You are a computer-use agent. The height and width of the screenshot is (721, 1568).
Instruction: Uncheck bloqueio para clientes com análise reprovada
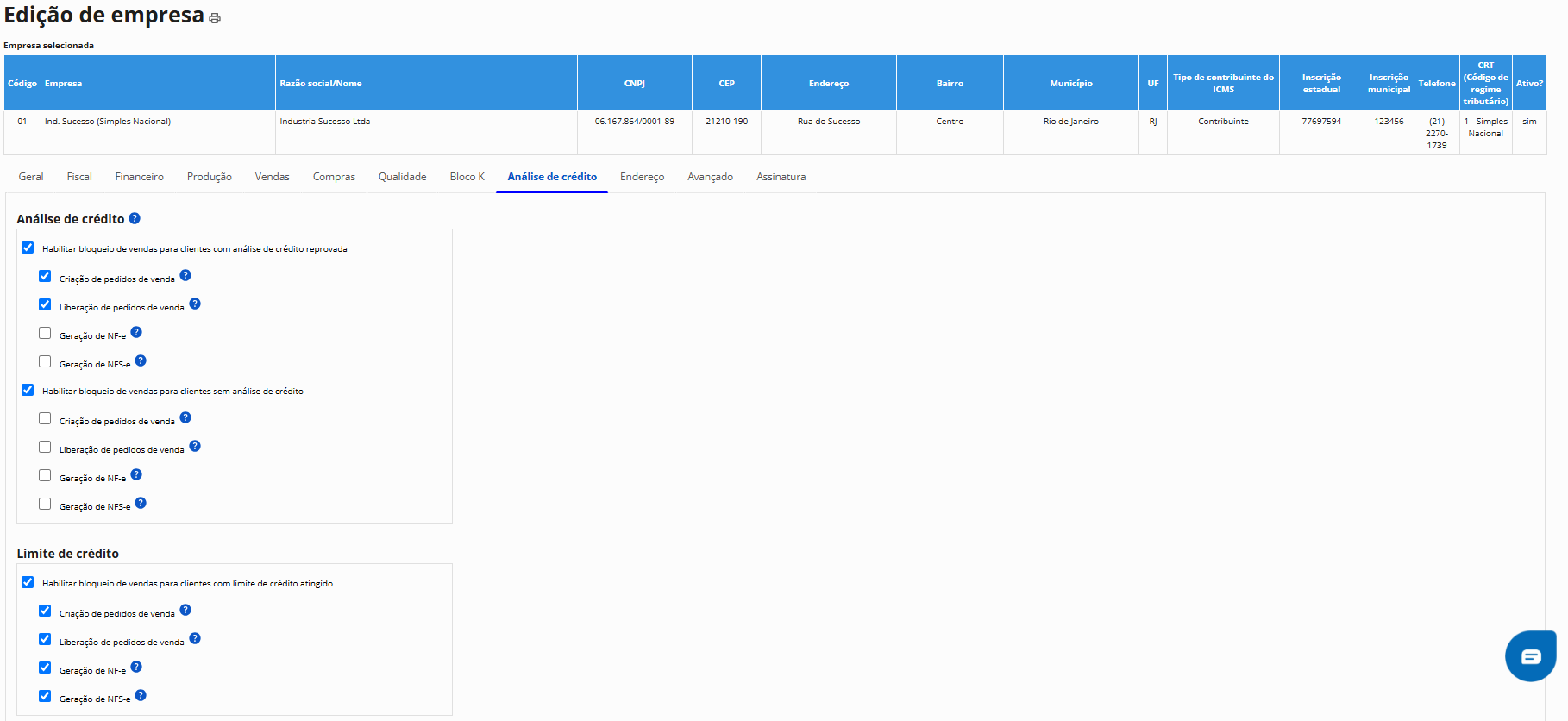pos(28,248)
